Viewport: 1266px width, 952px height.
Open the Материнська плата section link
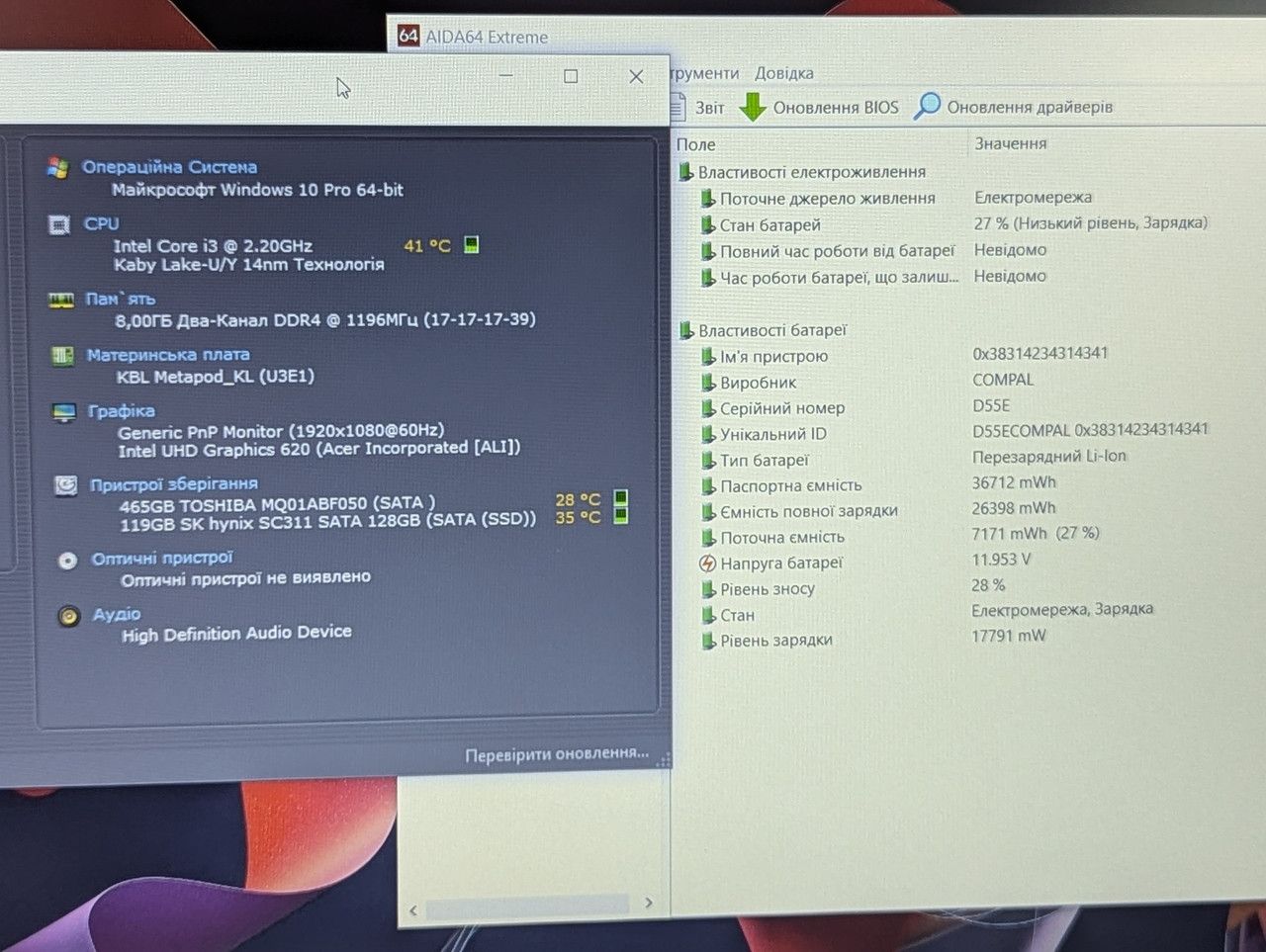click(x=168, y=355)
